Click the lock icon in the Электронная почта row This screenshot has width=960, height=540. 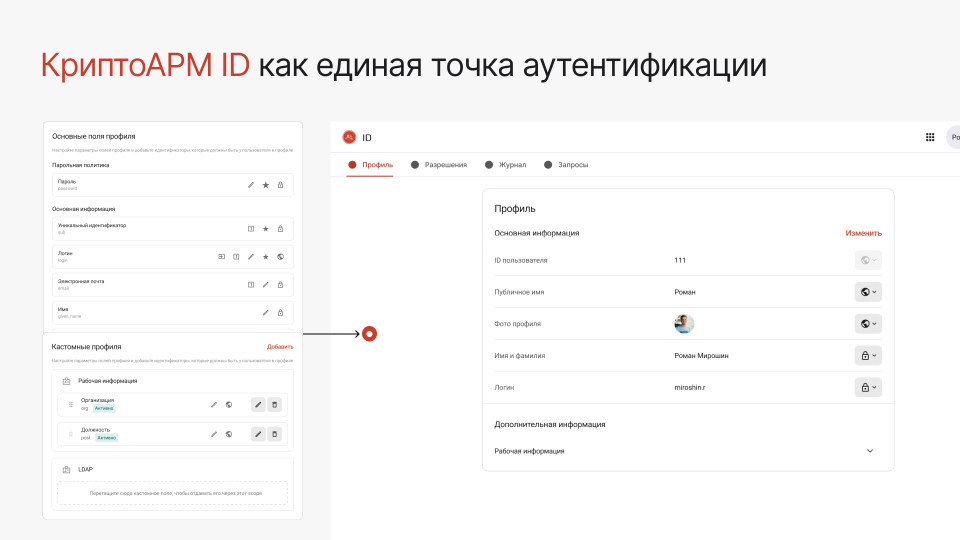[x=280, y=285]
